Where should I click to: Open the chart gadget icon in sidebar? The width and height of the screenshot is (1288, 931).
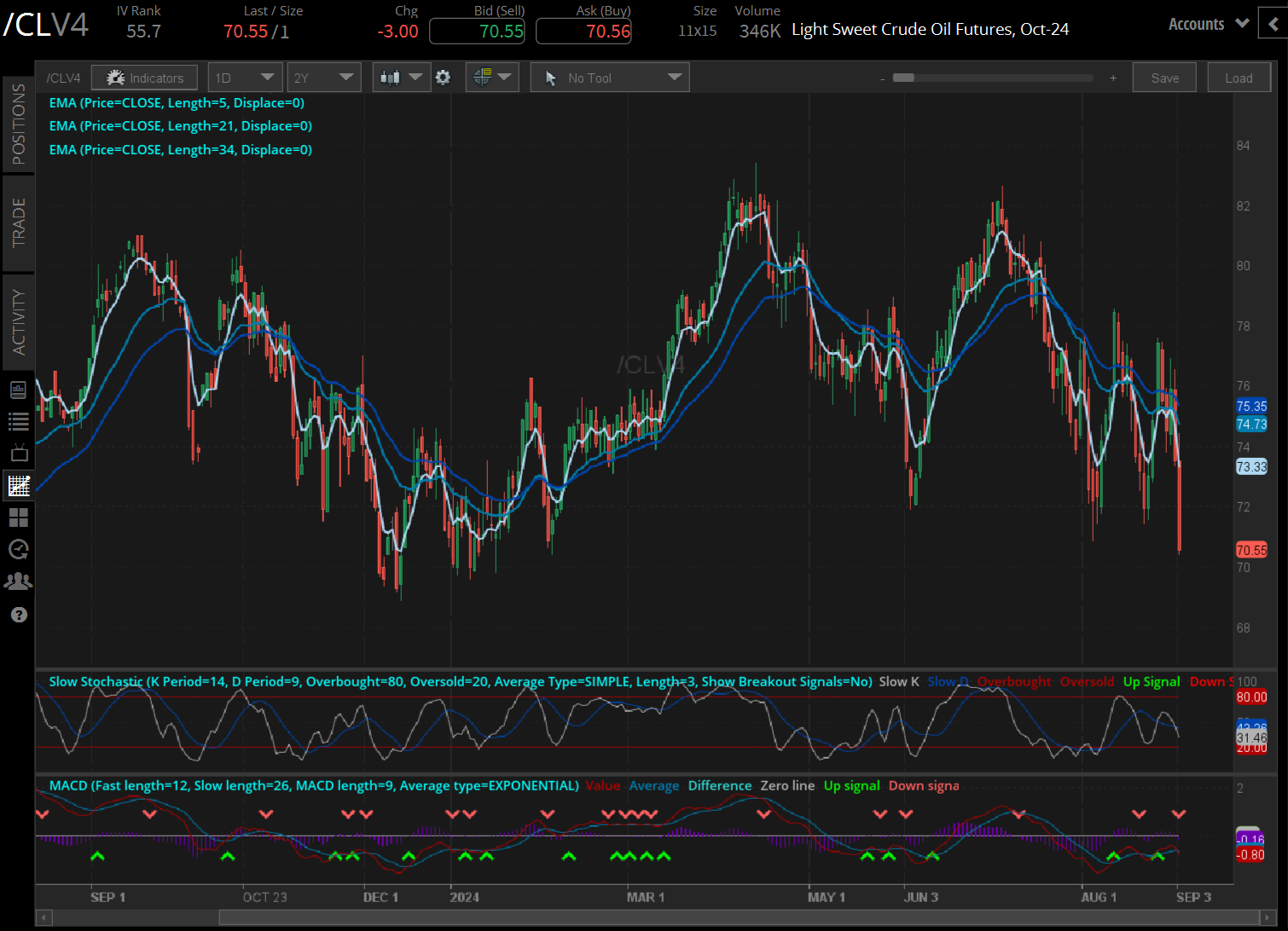coord(19,390)
